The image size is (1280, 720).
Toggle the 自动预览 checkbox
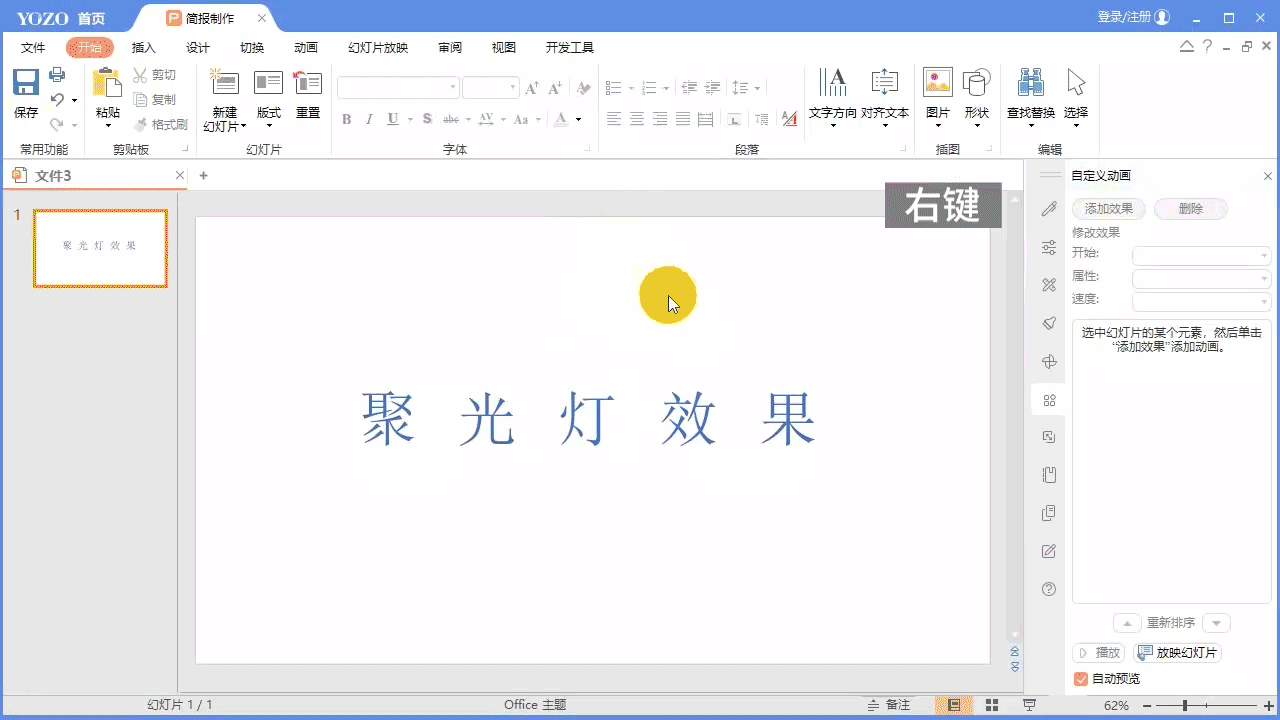pos(1081,679)
